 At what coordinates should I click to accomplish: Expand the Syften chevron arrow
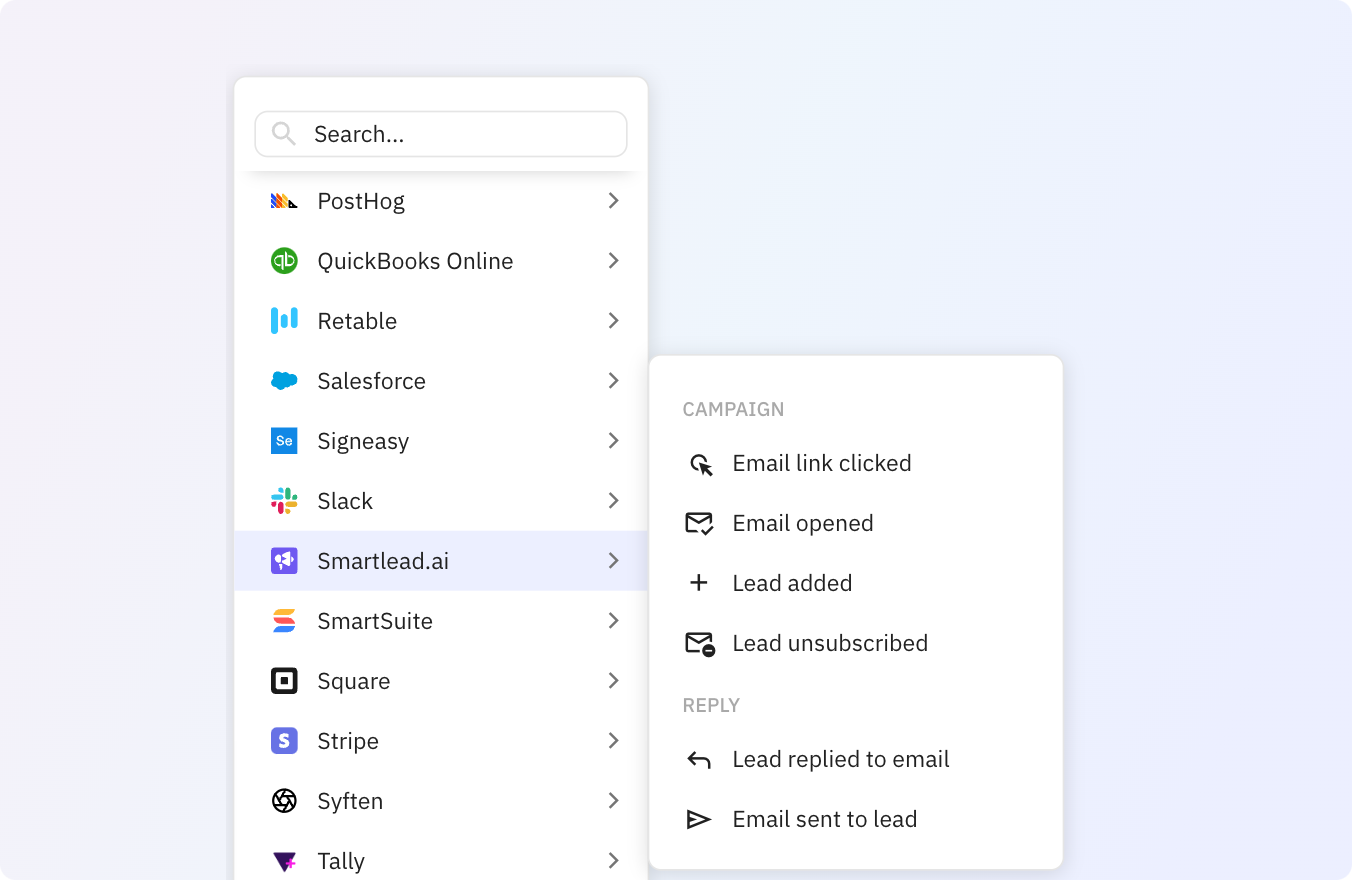pos(613,801)
